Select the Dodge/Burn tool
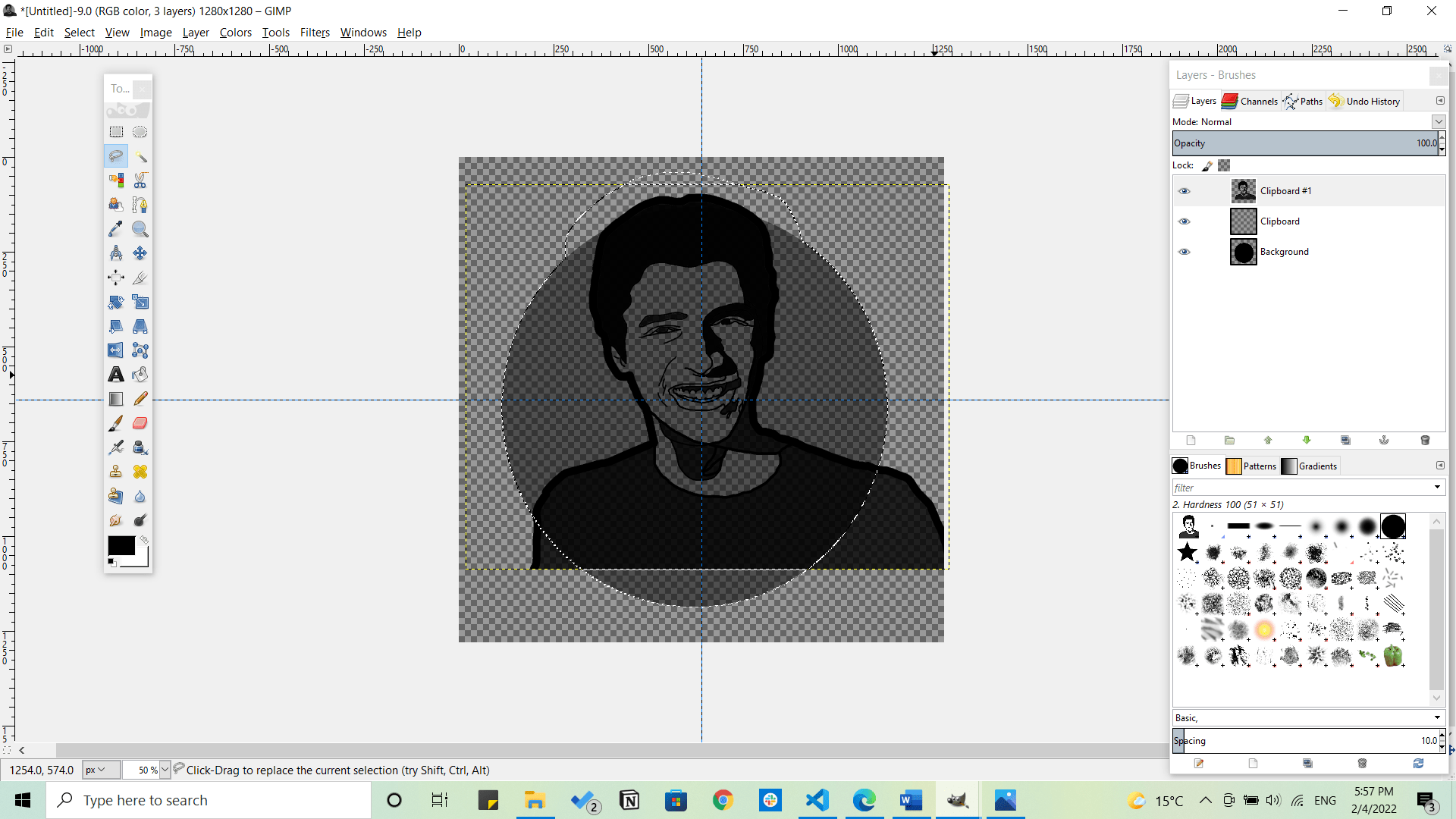The width and height of the screenshot is (1456, 819). pyautogui.click(x=140, y=520)
